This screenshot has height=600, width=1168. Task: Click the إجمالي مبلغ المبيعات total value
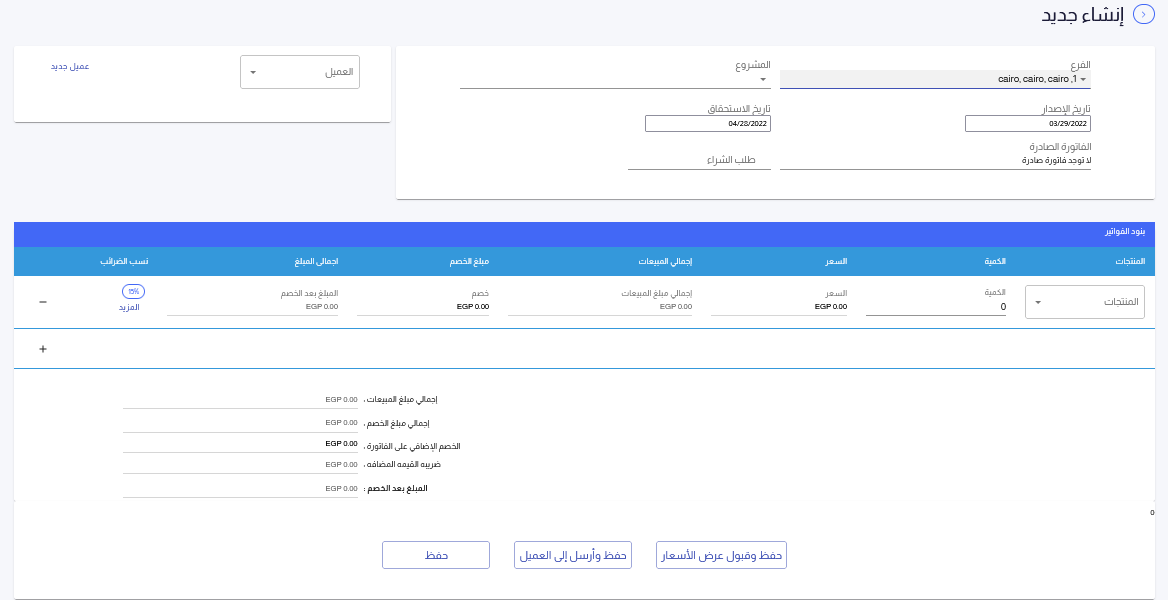click(241, 400)
